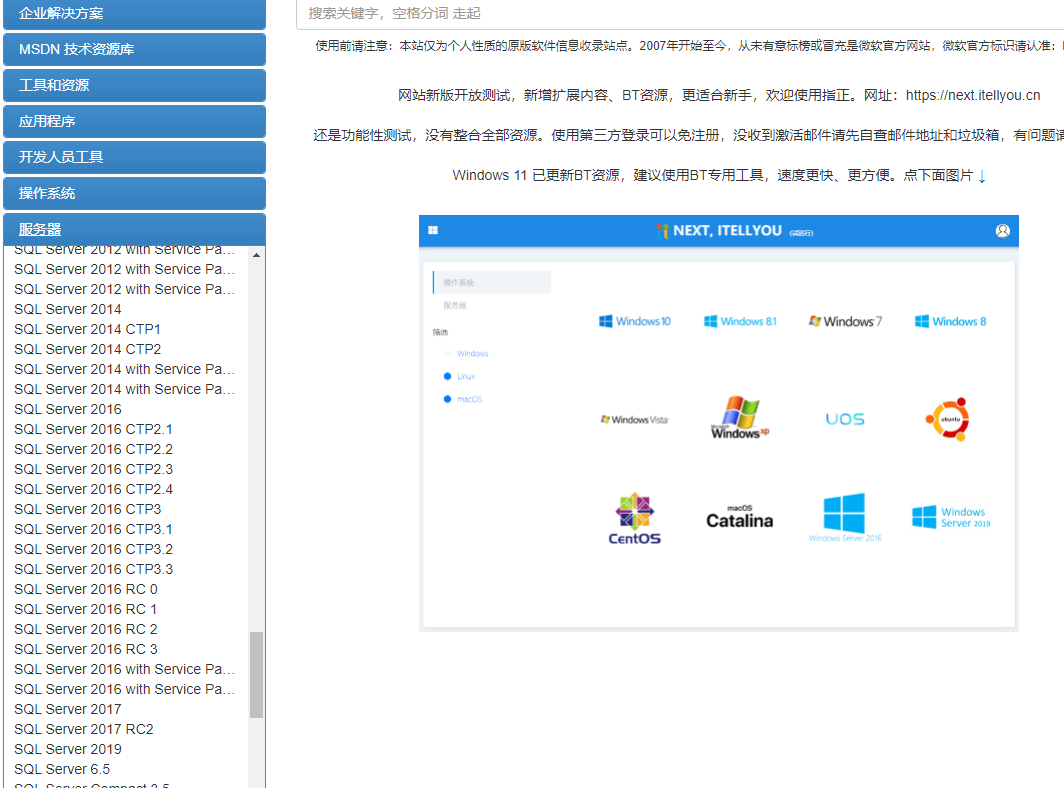Select "SQL Server 2016 CTP3.1"
Viewport: 1064px width, 788px height.
click(x=94, y=529)
